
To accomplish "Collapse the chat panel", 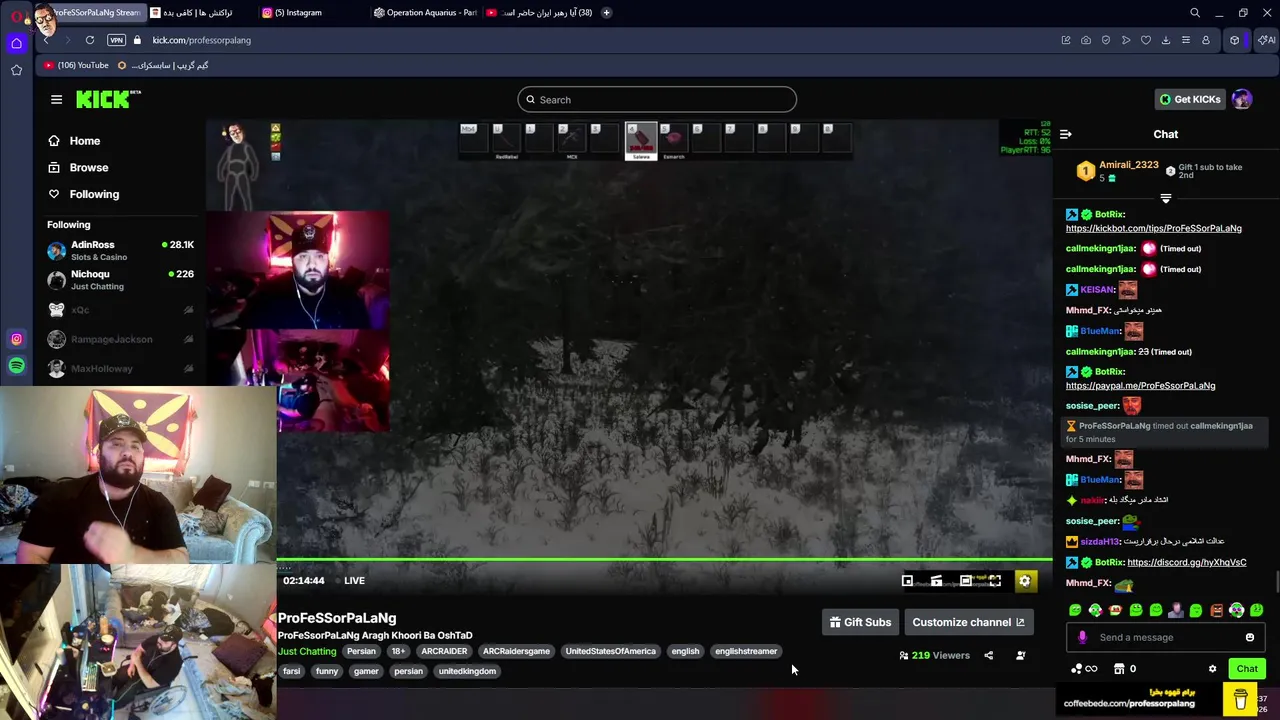I will (x=1066, y=134).
